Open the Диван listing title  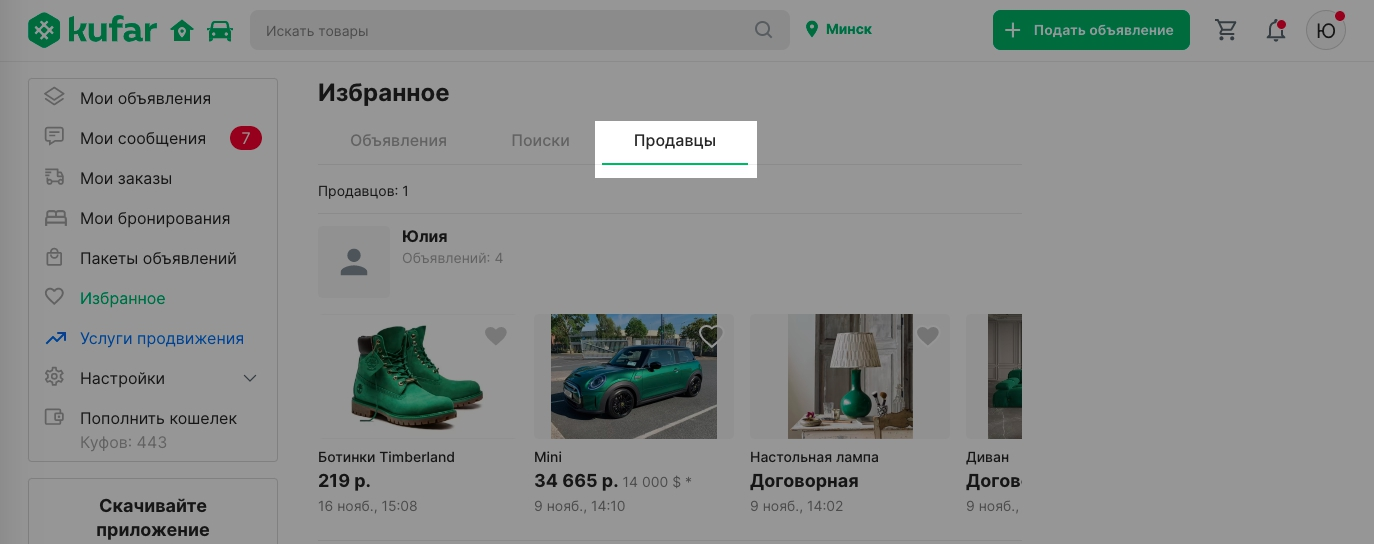tap(987, 457)
